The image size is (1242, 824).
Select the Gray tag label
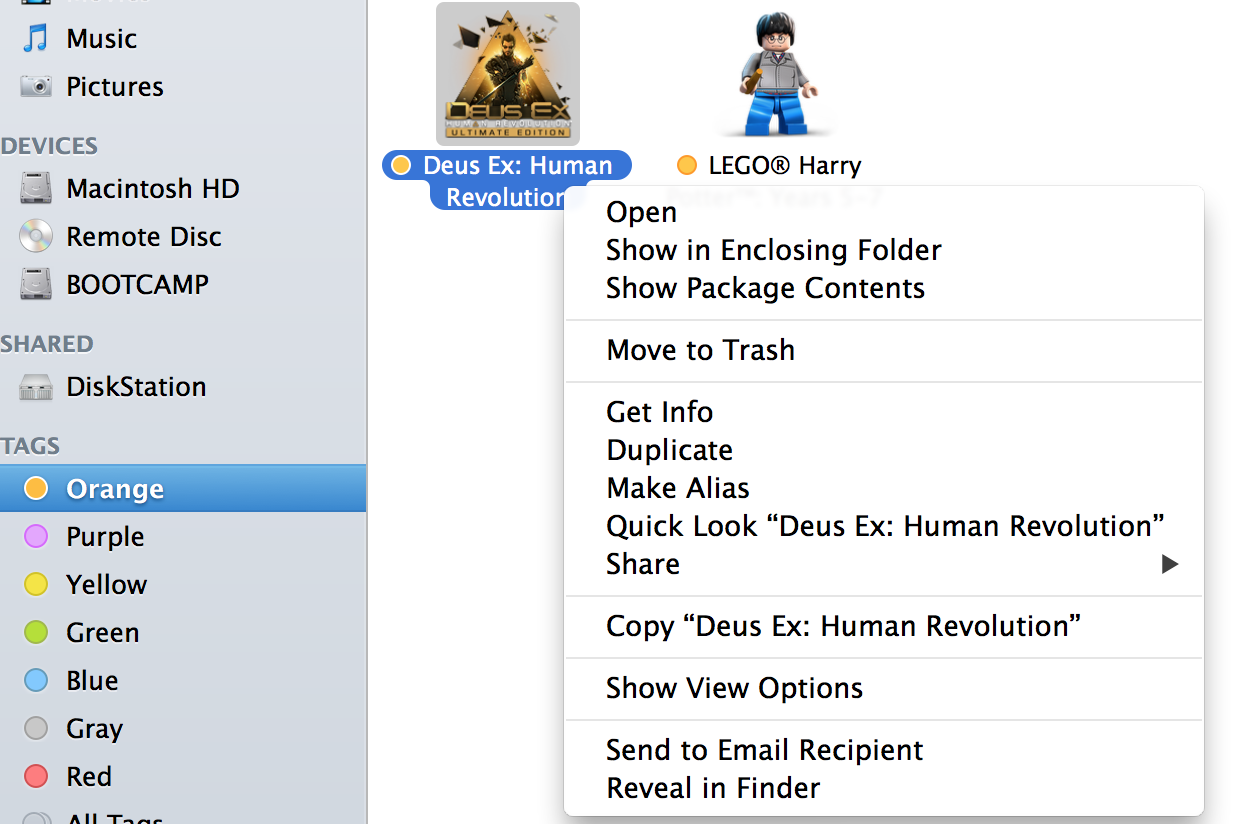[x=94, y=729]
